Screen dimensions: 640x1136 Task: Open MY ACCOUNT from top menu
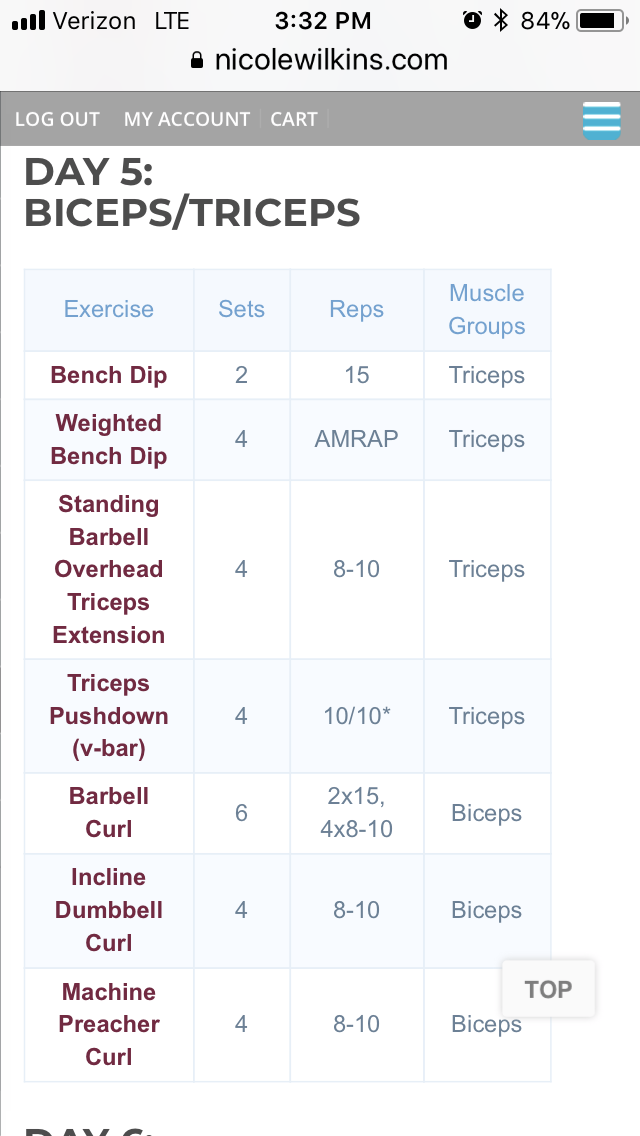[x=187, y=119]
